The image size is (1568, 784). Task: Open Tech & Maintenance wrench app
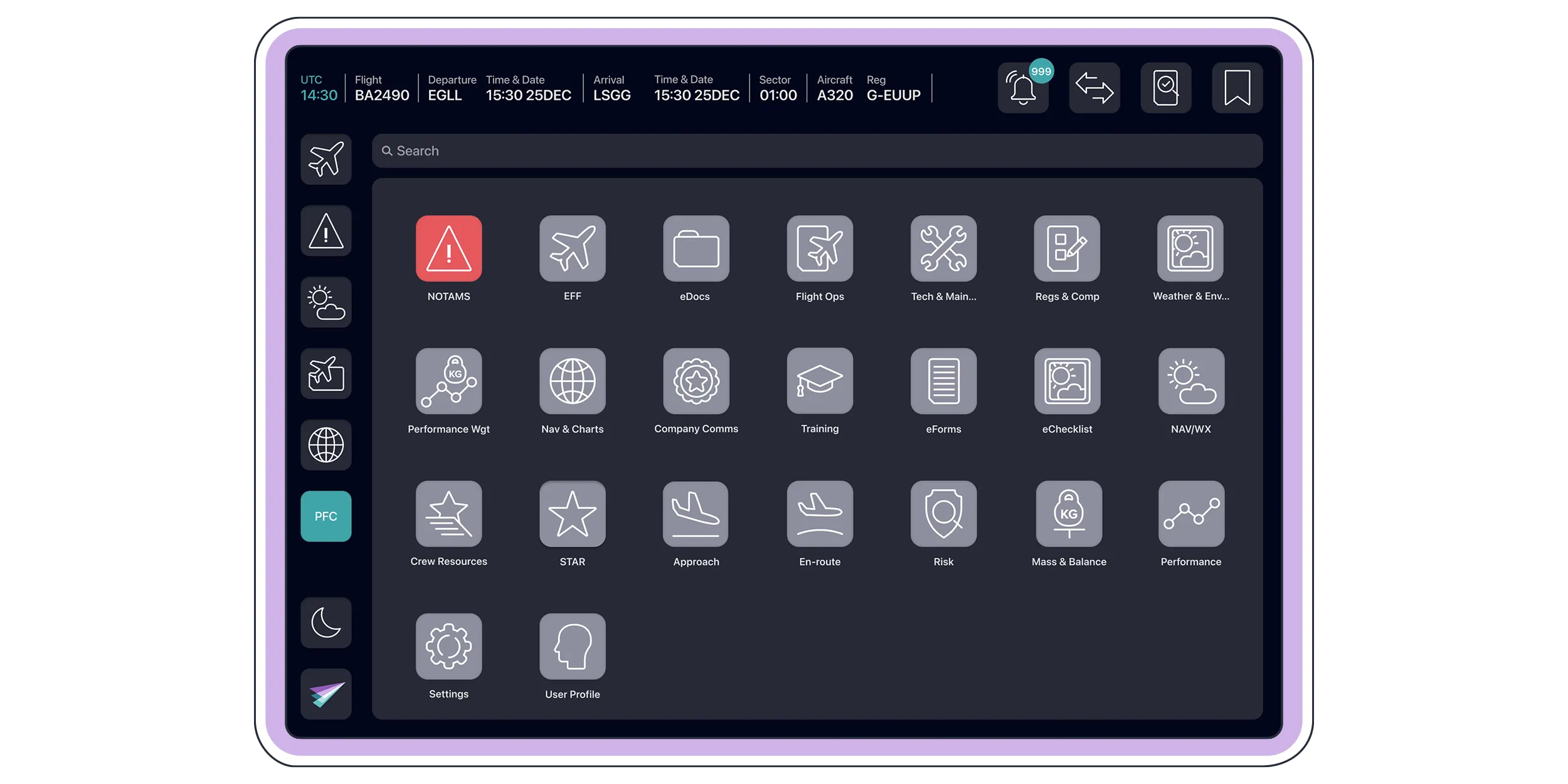pos(943,248)
